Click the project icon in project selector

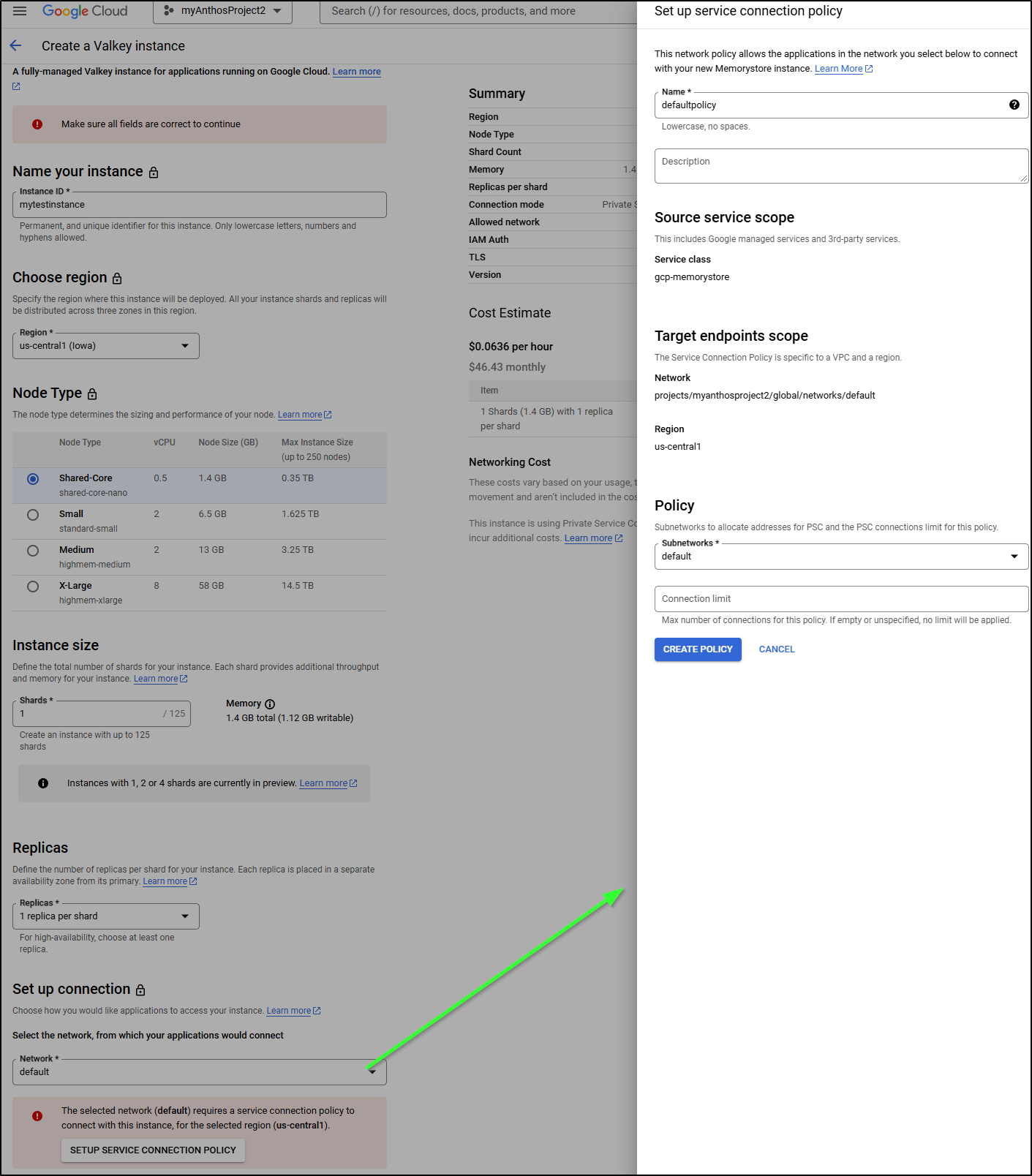pyautogui.click(x=169, y=11)
